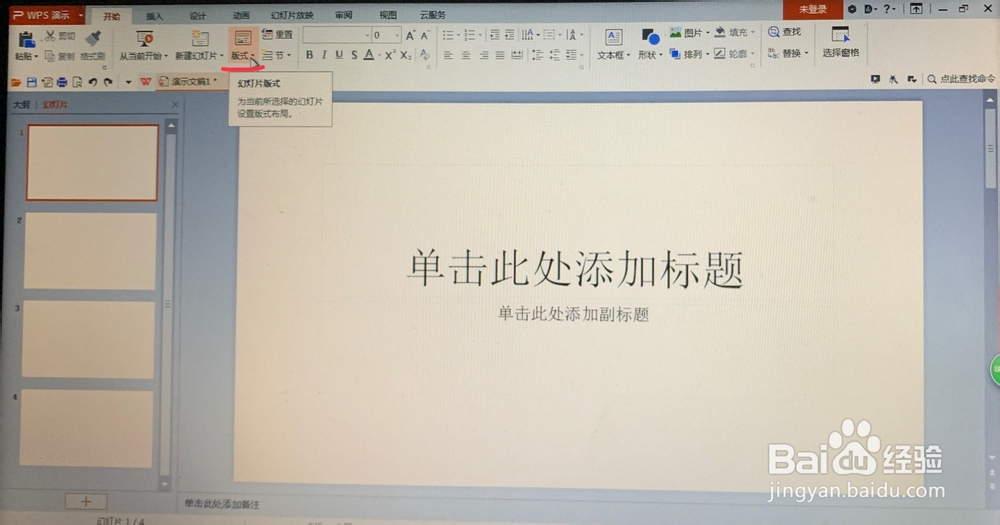Screen dimensions: 1000x525
Task: Click the title placeholder 单击此处添加标题
Action: [575, 269]
